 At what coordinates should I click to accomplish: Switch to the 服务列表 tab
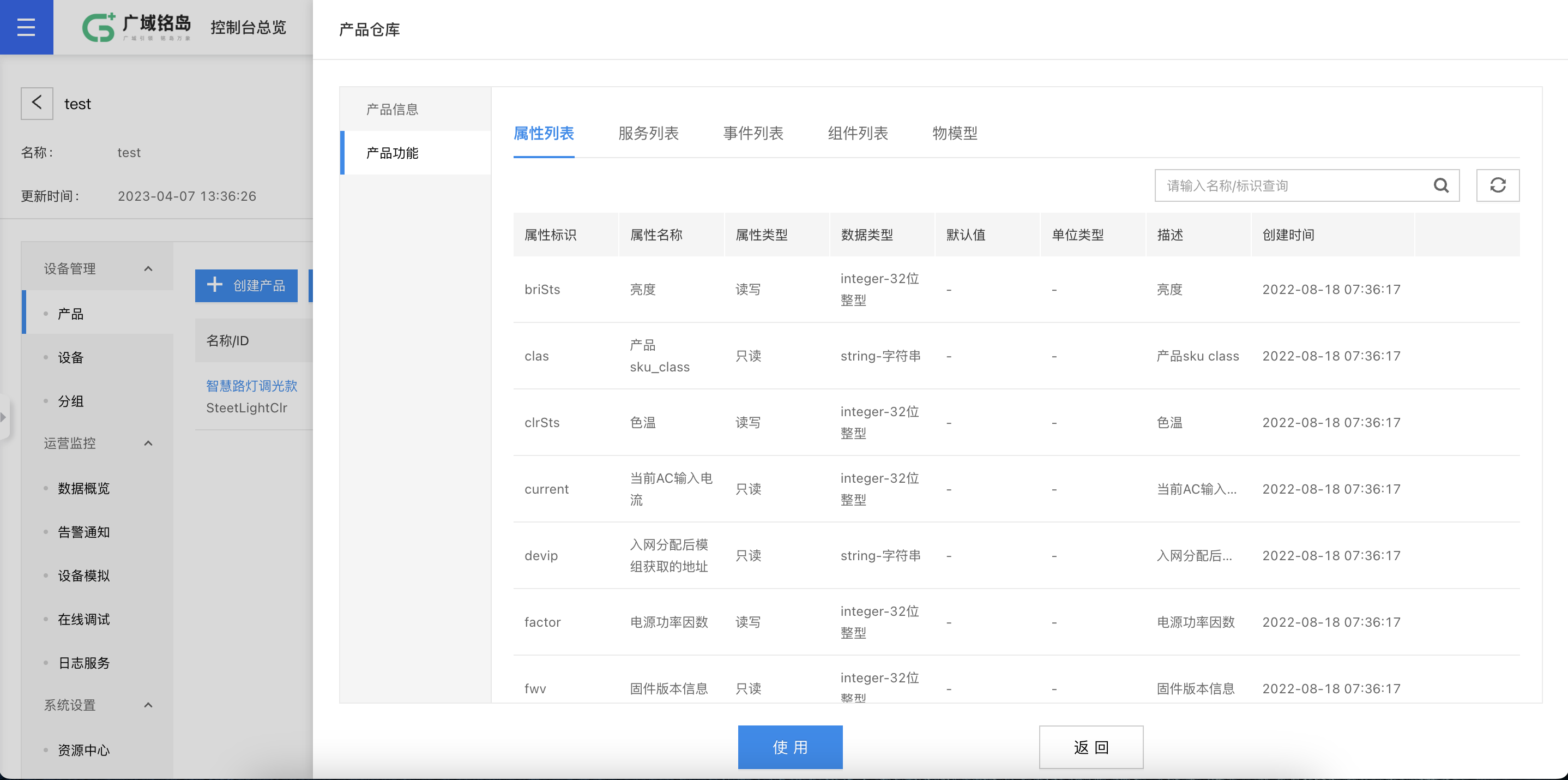[648, 133]
